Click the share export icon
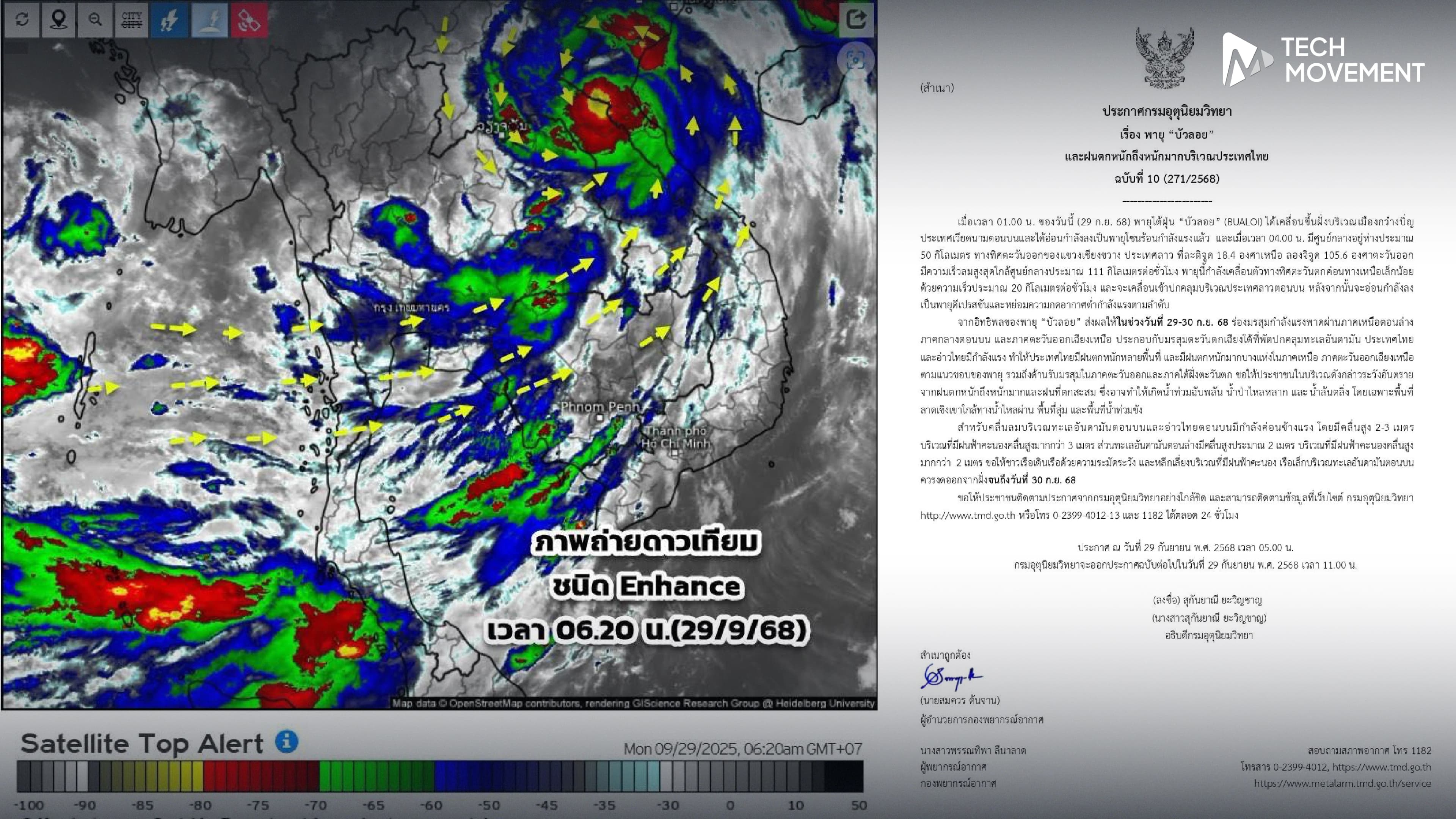The height and width of the screenshot is (819, 1456). 856,20
